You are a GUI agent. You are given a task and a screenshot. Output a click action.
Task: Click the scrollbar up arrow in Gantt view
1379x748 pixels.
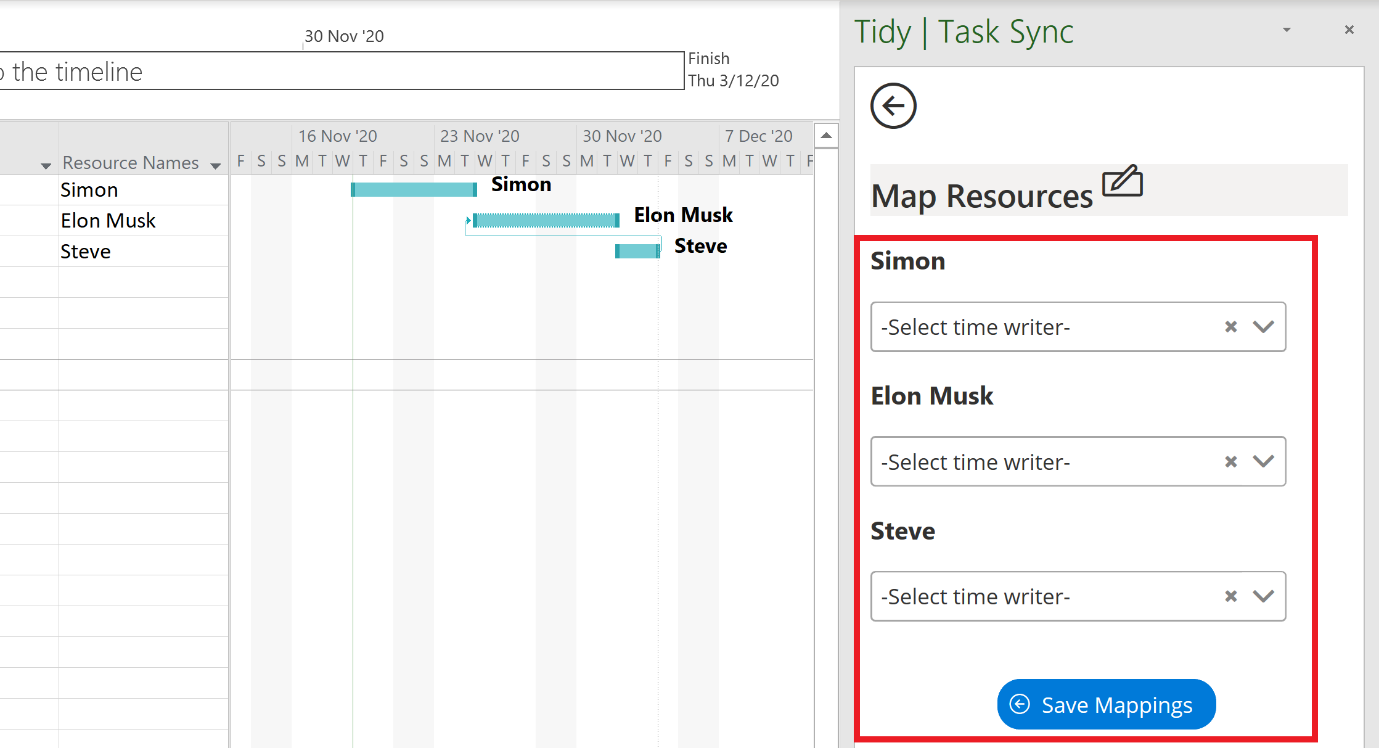pos(826,134)
